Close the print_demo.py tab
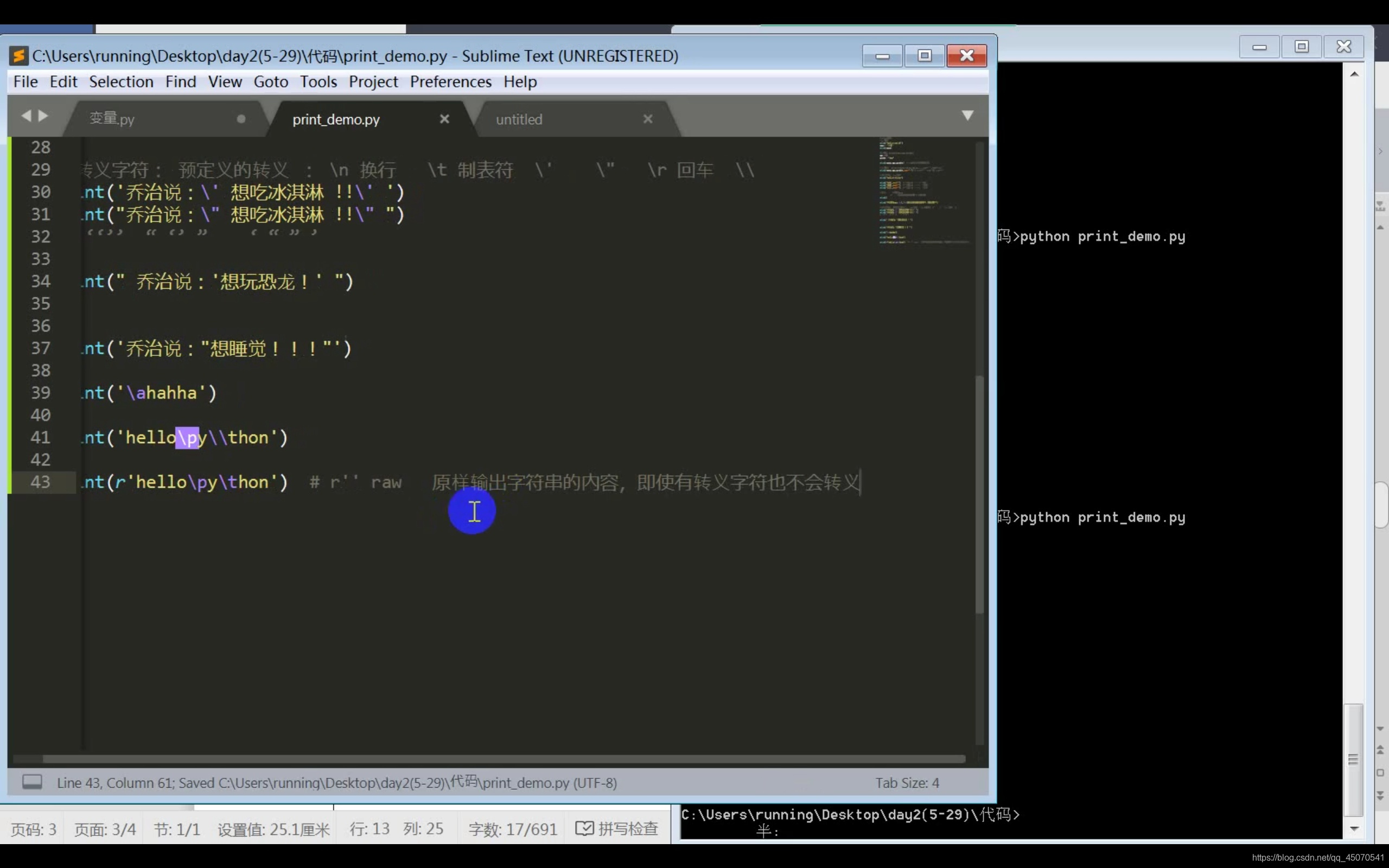The height and width of the screenshot is (868, 1389). (444, 119)
